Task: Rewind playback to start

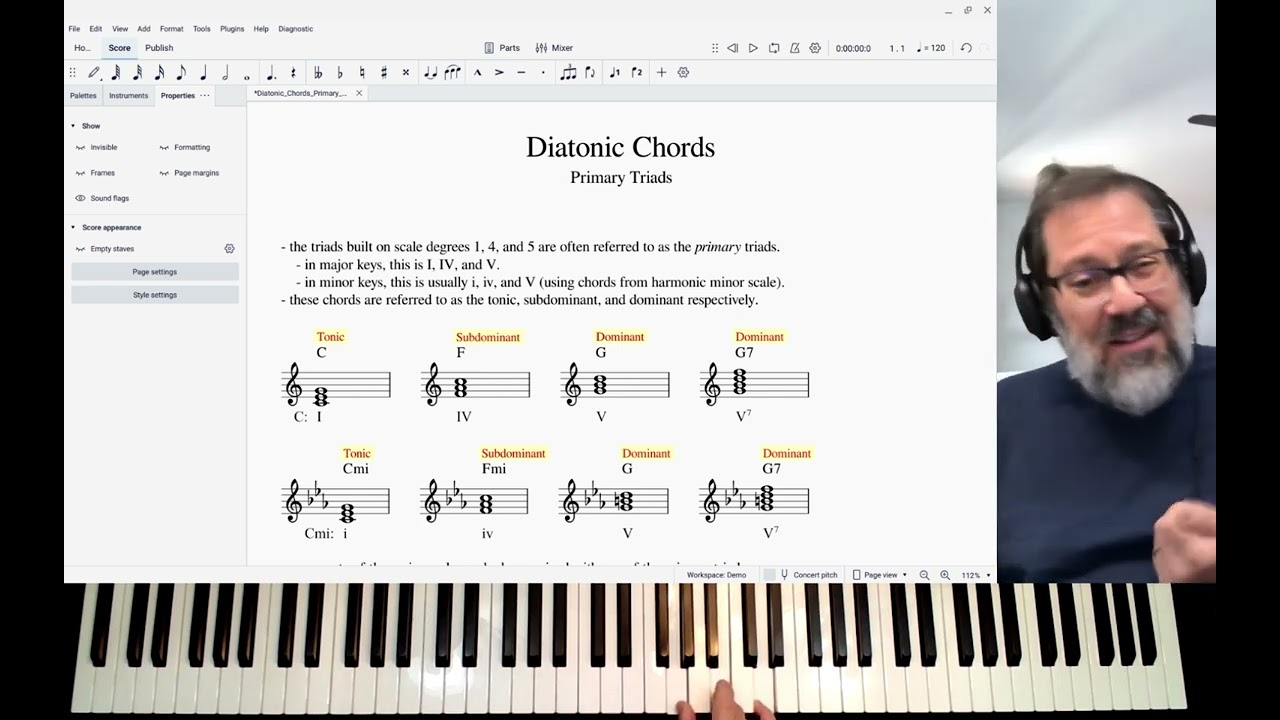Action: [732, 48]
